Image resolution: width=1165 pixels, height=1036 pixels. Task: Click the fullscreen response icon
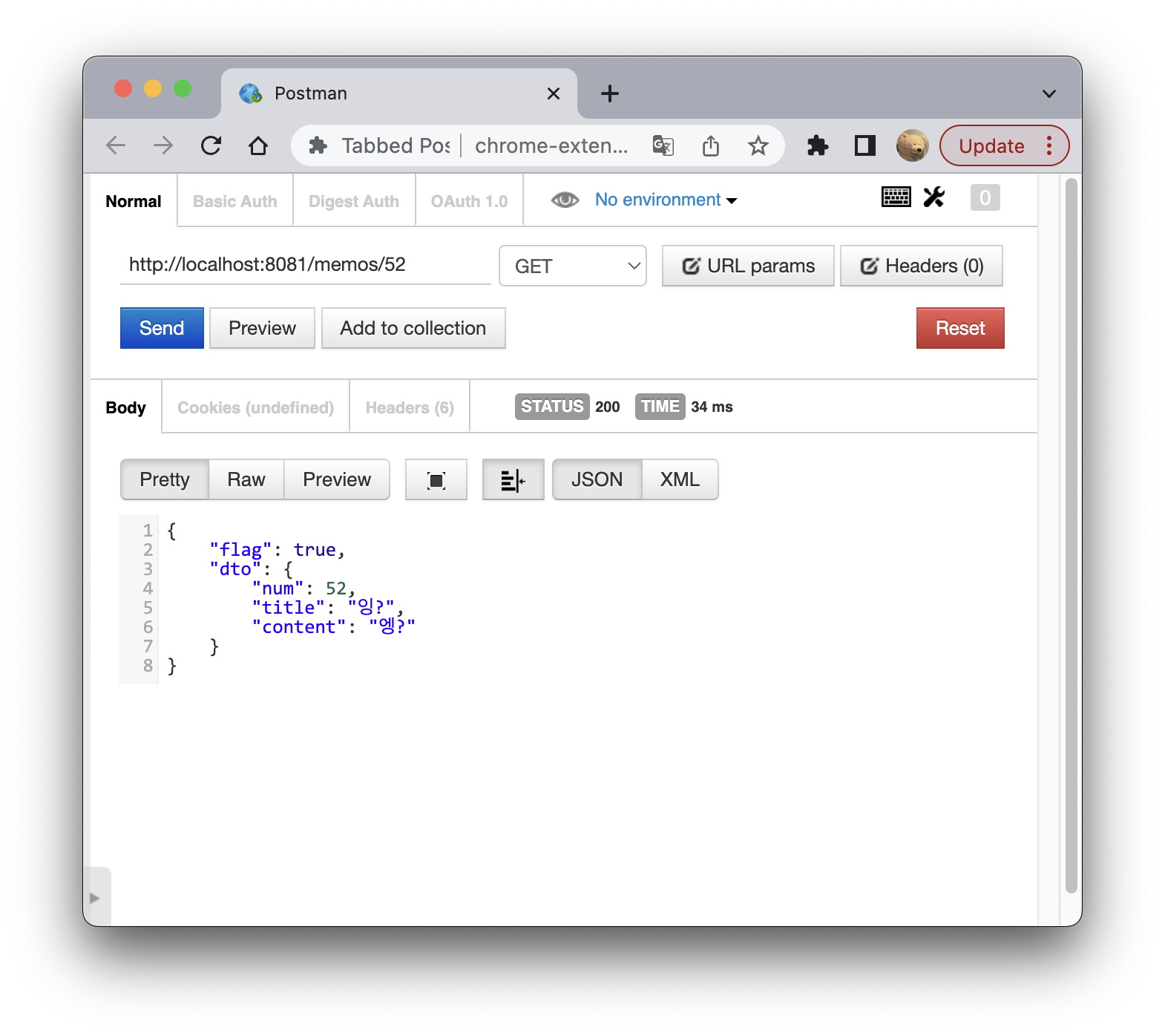436,479
